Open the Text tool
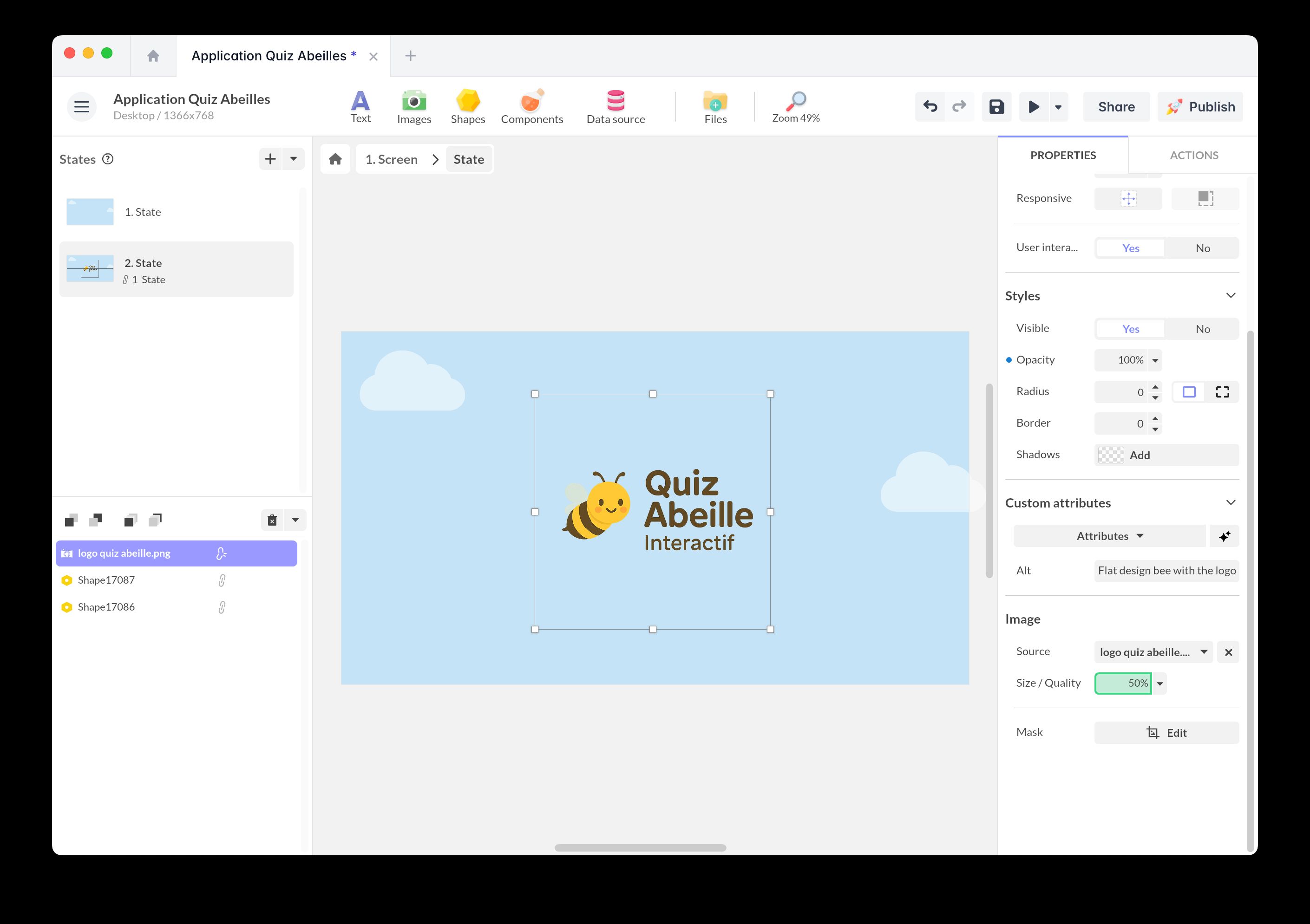This screenshot has width=1310, height=924. [360, 107]
